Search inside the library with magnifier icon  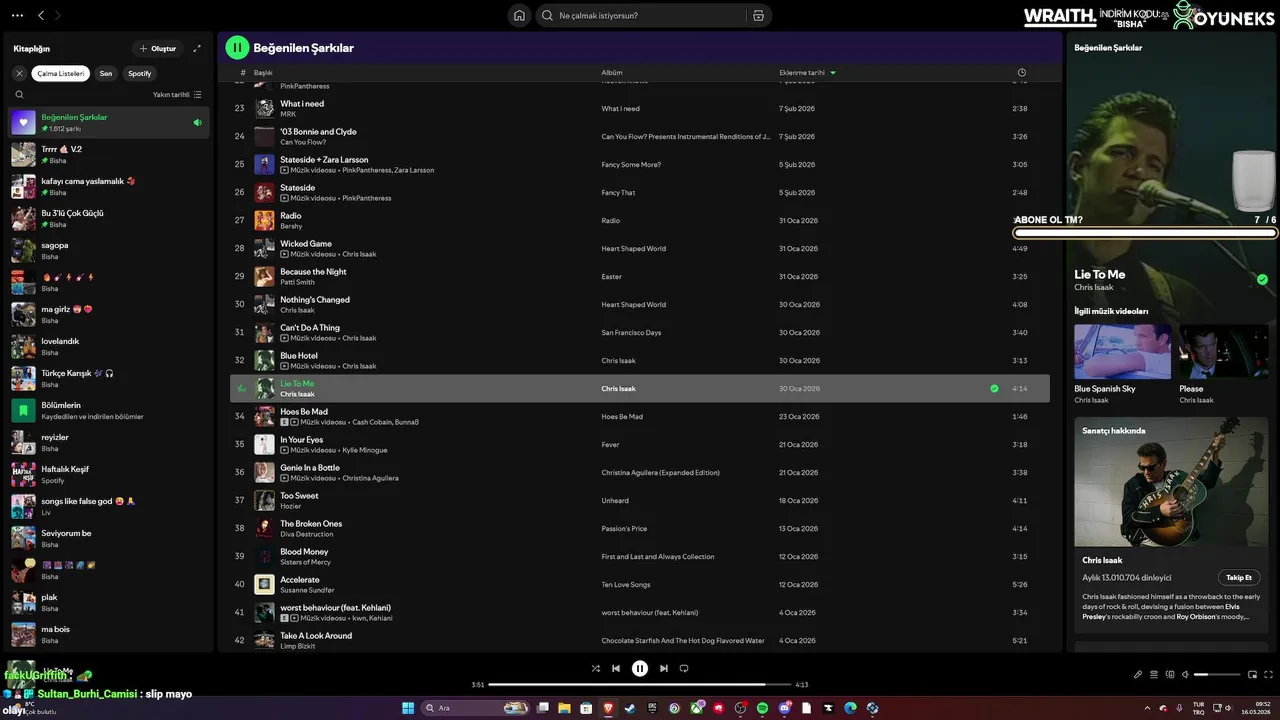pyautogui.click(x=19, y=95)
